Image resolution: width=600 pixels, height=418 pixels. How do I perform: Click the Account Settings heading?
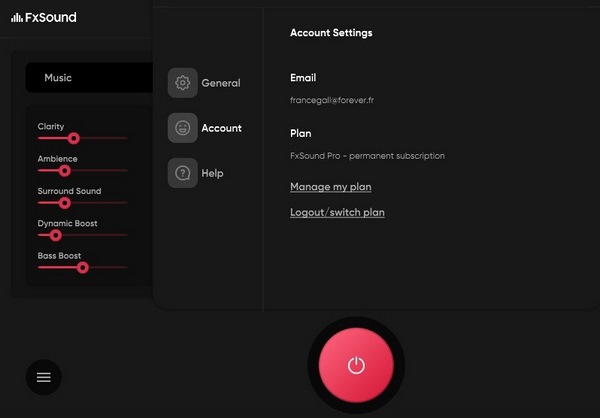[331, 33]
